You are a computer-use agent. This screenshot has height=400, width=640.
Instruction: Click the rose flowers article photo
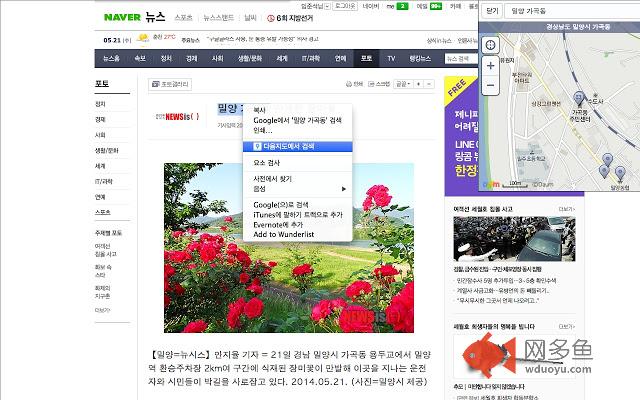click(x=289, y=248)
